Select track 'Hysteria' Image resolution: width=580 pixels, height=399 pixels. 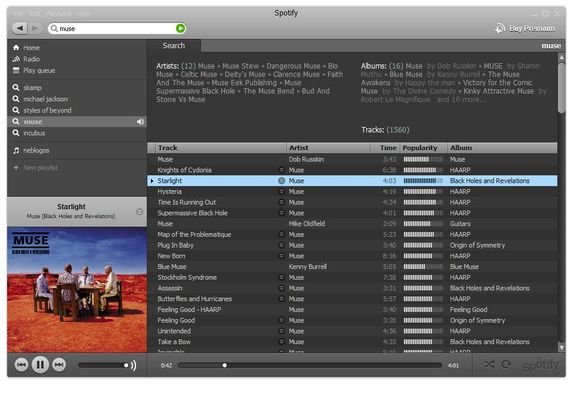[352, 192]
